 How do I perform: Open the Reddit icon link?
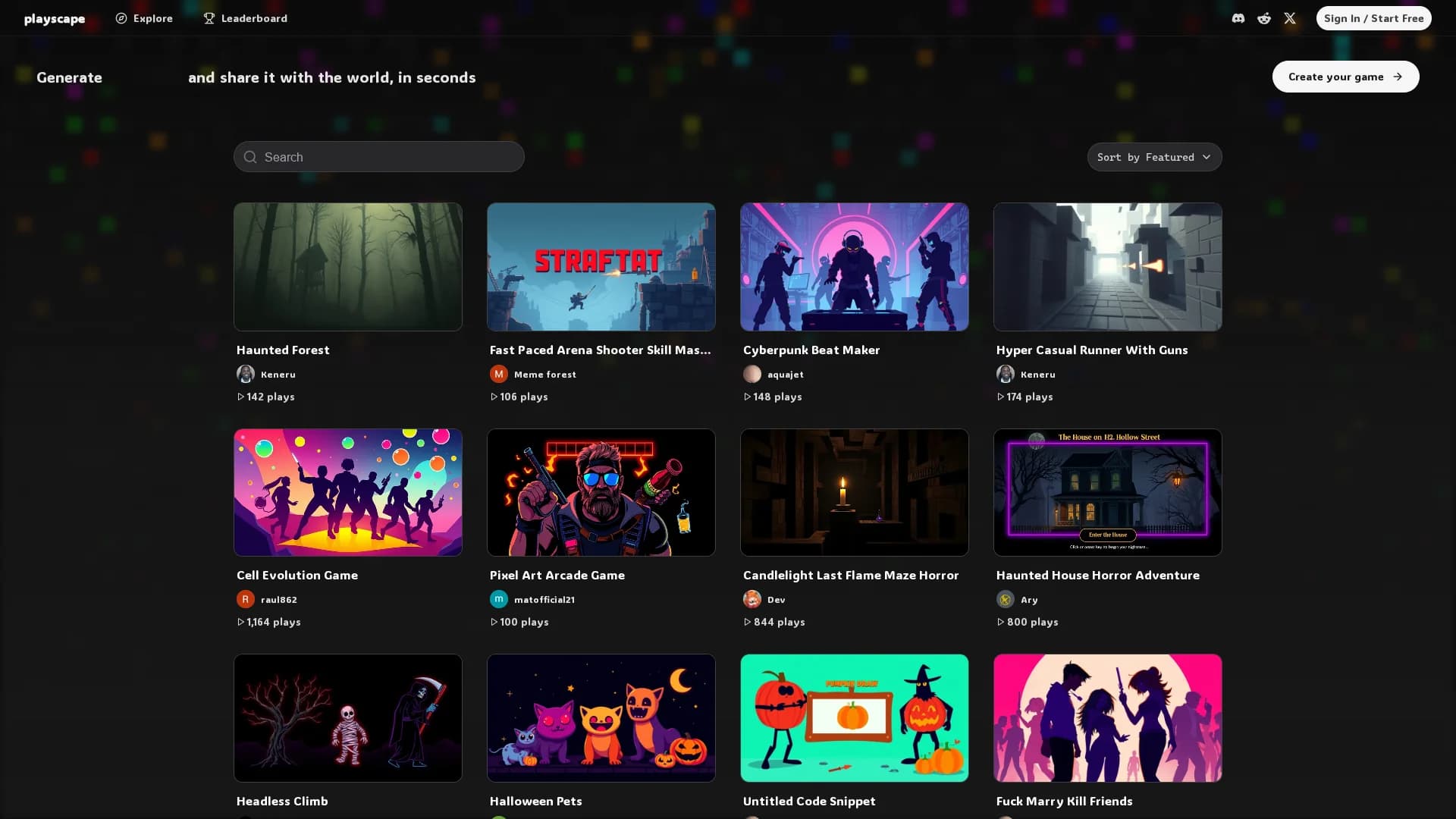click(x=1264, y=18)
